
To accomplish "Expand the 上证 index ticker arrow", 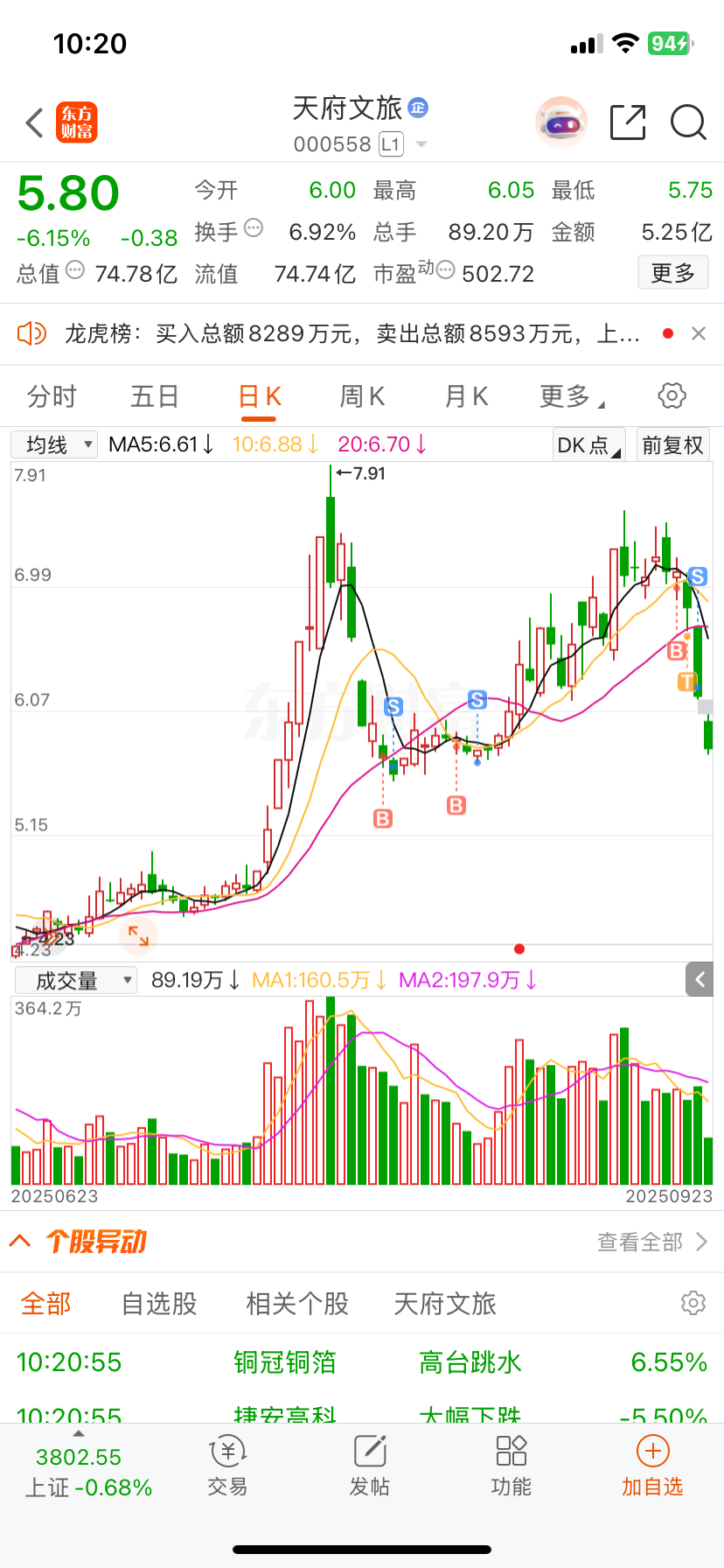I will pos(78,1434).
